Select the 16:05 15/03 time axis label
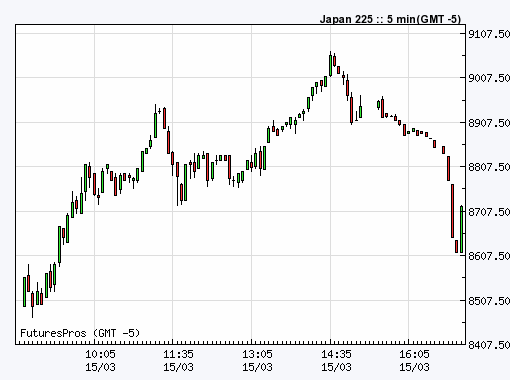The image size is (510, 380). [x=414, y=361]
